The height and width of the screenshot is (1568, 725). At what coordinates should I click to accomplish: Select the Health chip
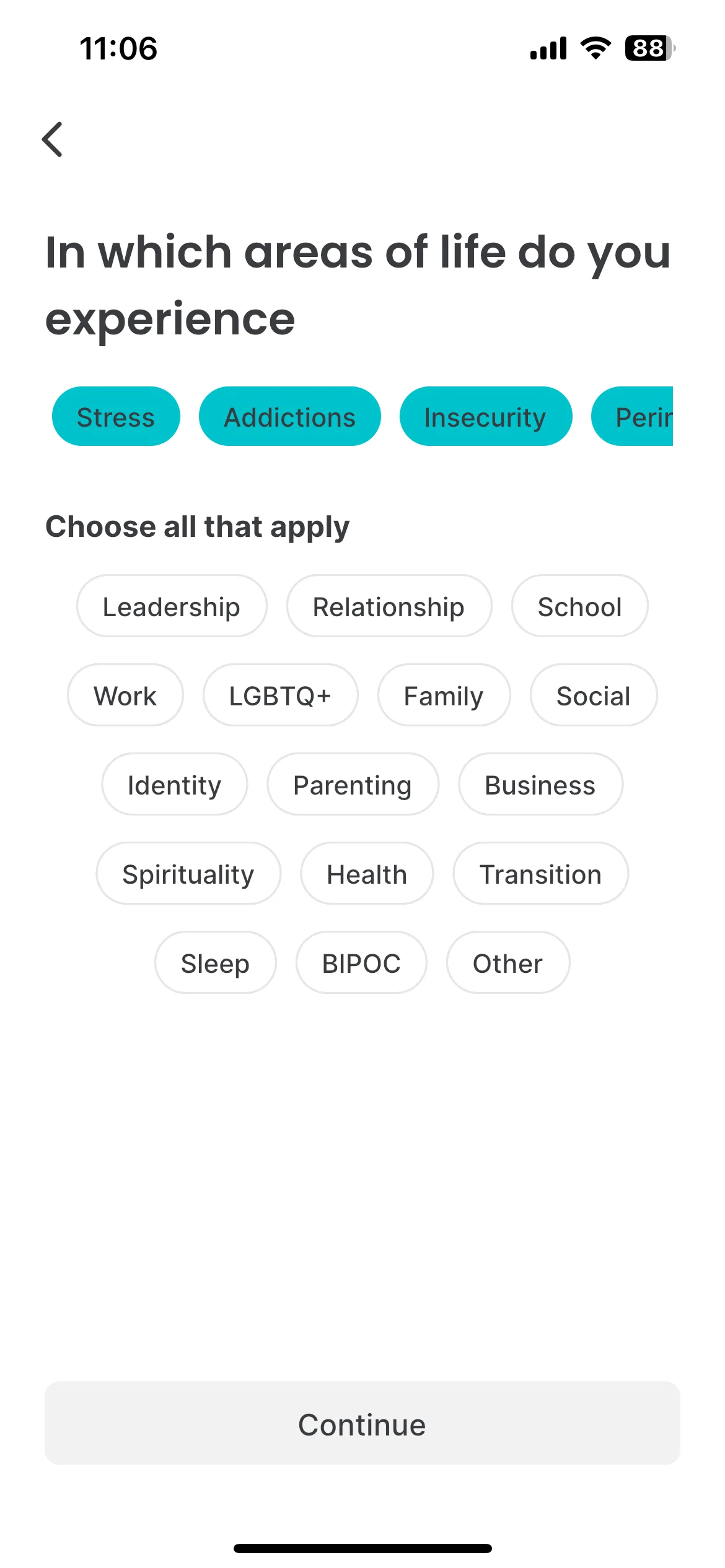click(x=367, y=874)
